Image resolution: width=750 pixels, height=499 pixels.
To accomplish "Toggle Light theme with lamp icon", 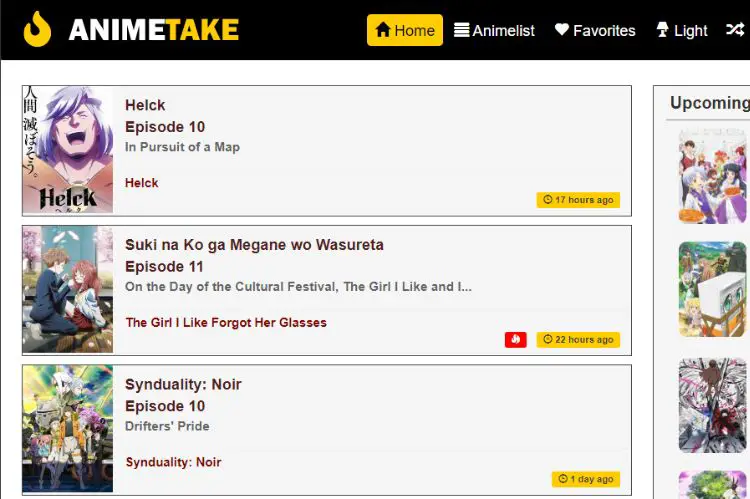I will tap(682, 30).
